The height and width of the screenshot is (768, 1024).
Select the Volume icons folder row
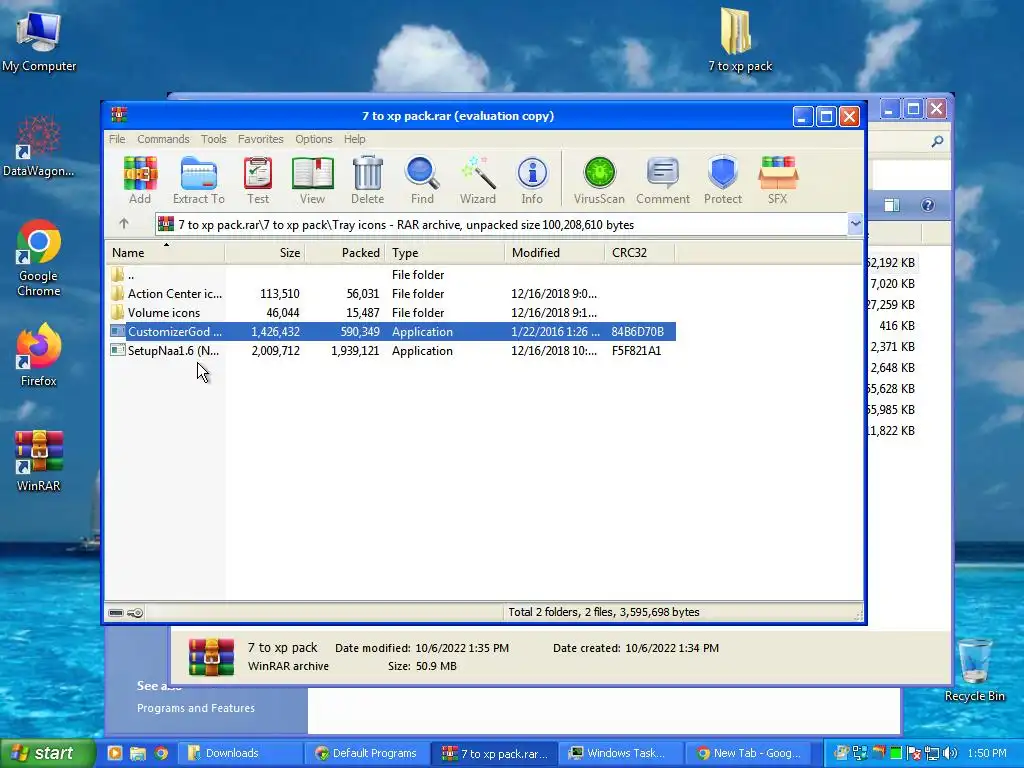[x=392, y=313]
